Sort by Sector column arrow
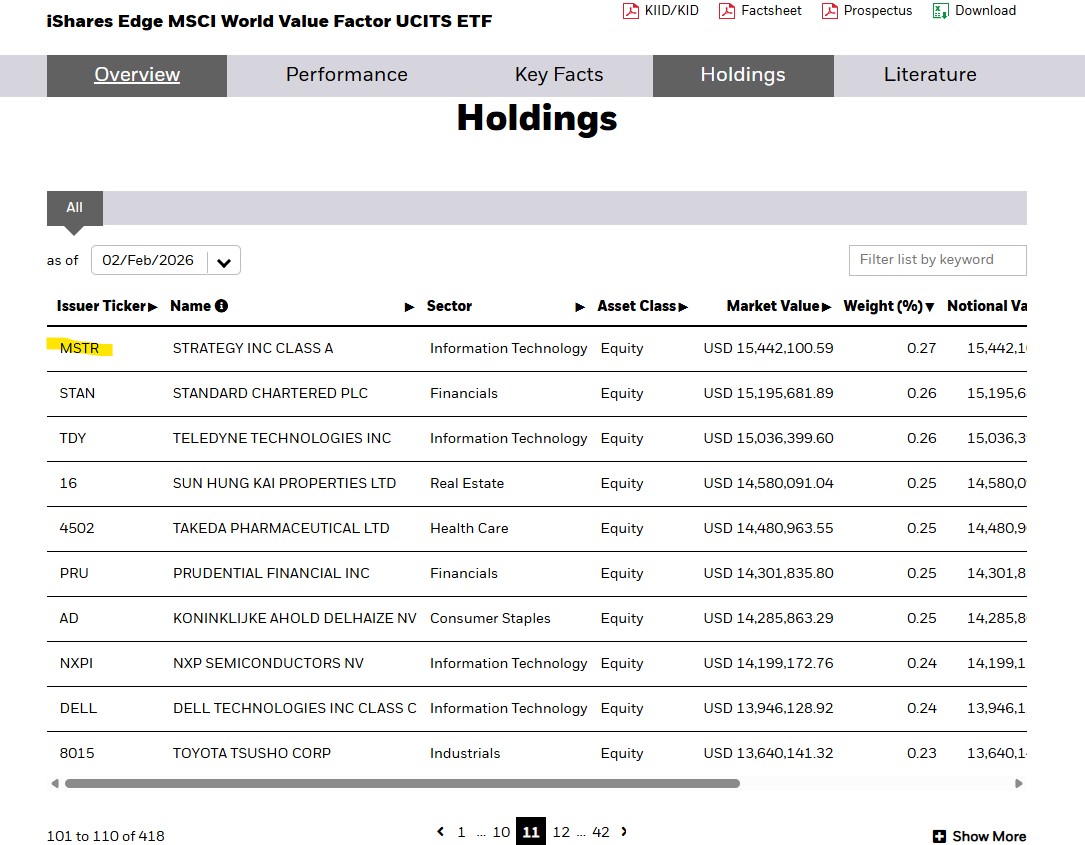Screen dimensions: 1085x845 580,307
